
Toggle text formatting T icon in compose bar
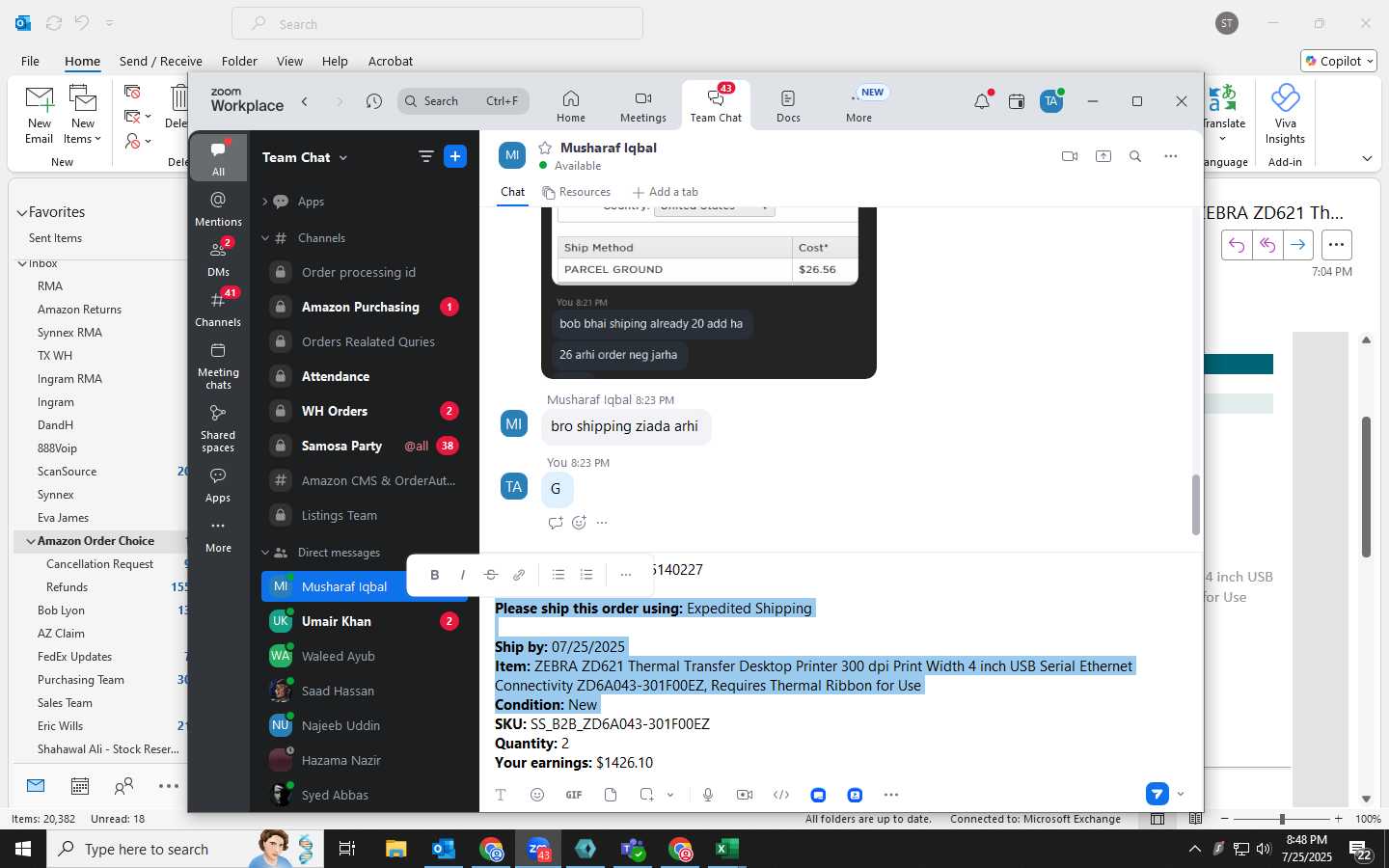tap(501, 795)
